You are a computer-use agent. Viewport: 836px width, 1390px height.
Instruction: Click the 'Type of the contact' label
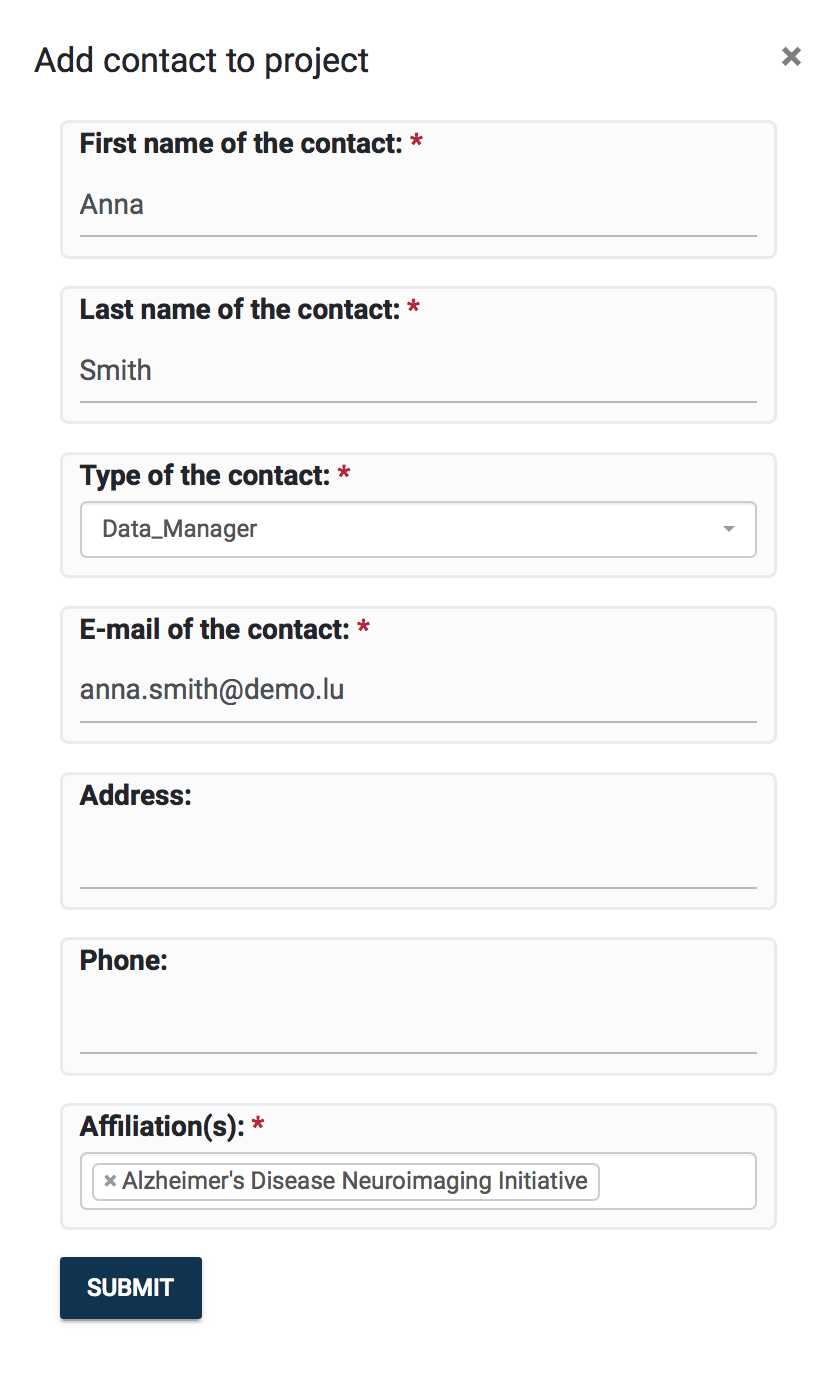coord(204,476)
